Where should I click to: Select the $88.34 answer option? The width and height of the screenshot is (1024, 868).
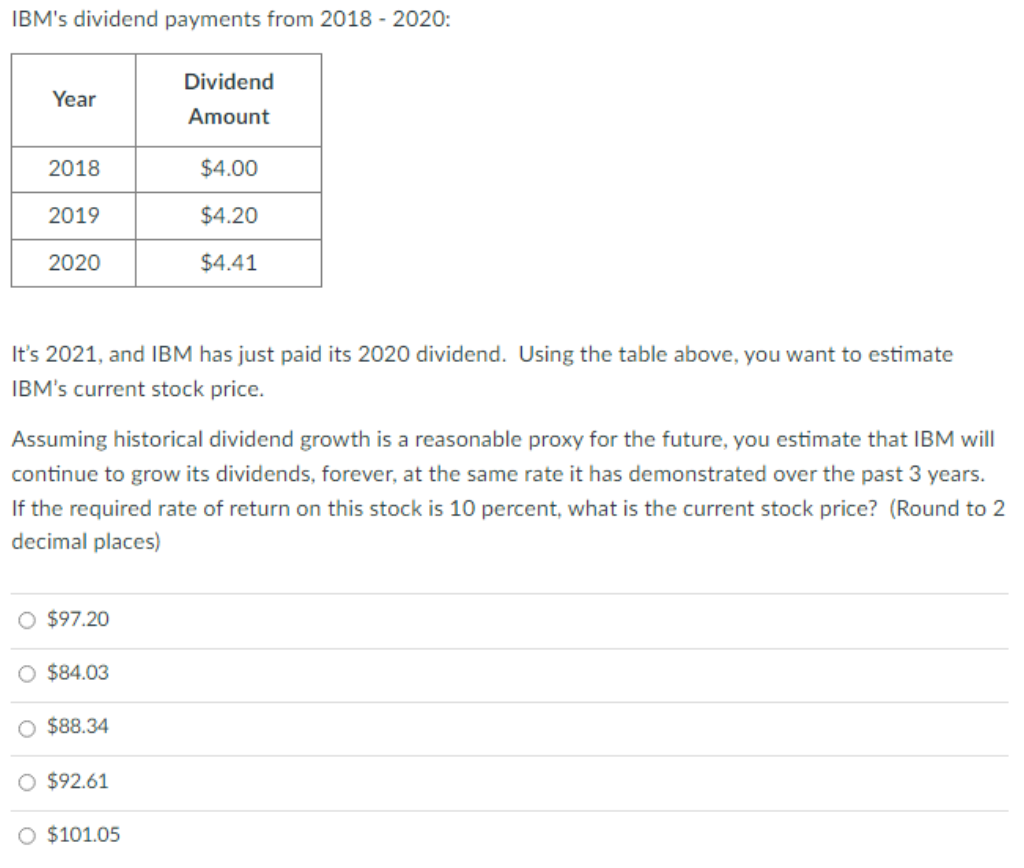tap(76, 727)
